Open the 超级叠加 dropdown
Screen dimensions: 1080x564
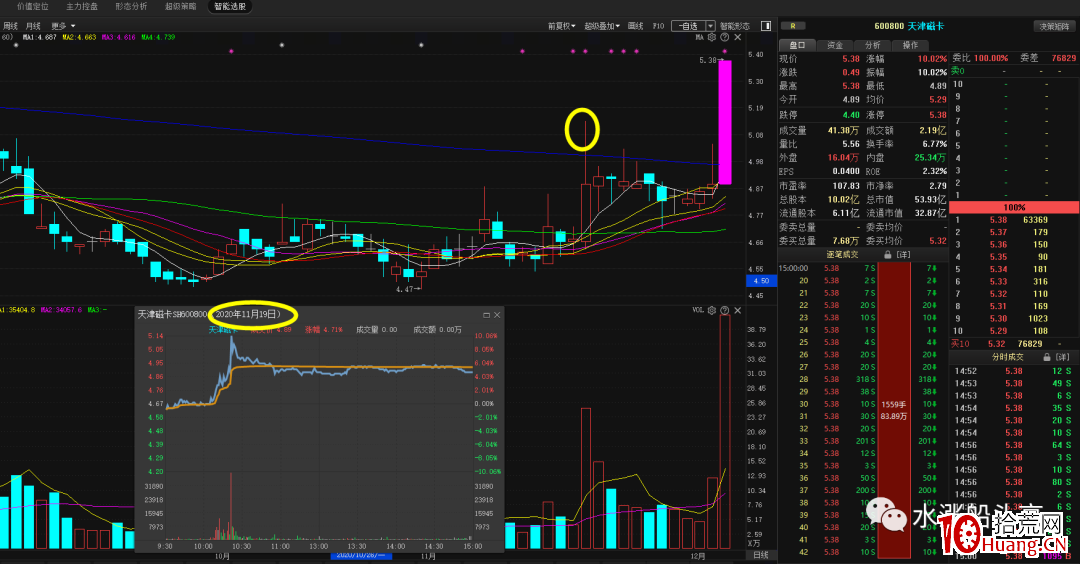[602, 26]
